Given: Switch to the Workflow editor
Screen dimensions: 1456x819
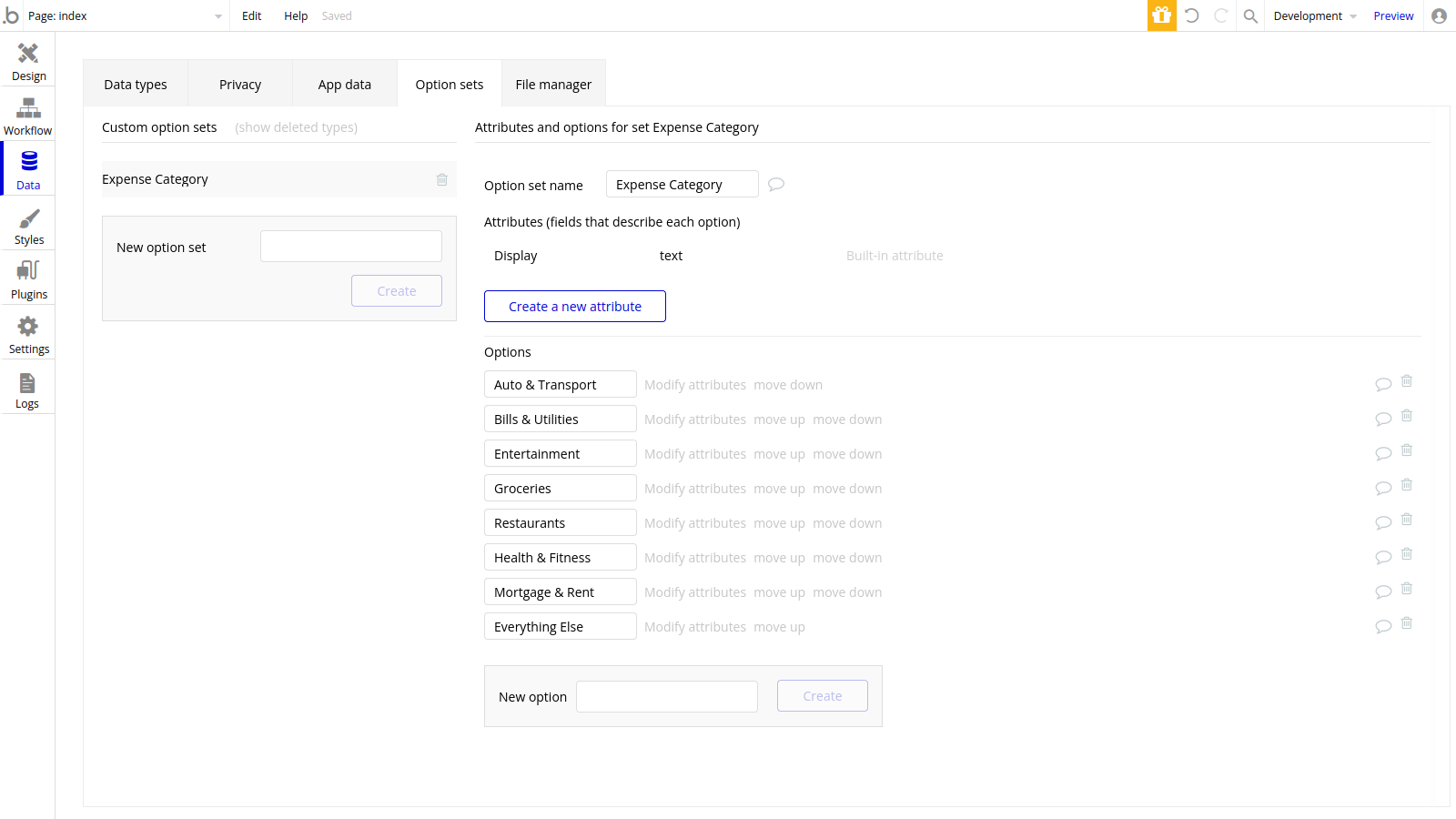Looking at the screenshot, I should (27, 115).
